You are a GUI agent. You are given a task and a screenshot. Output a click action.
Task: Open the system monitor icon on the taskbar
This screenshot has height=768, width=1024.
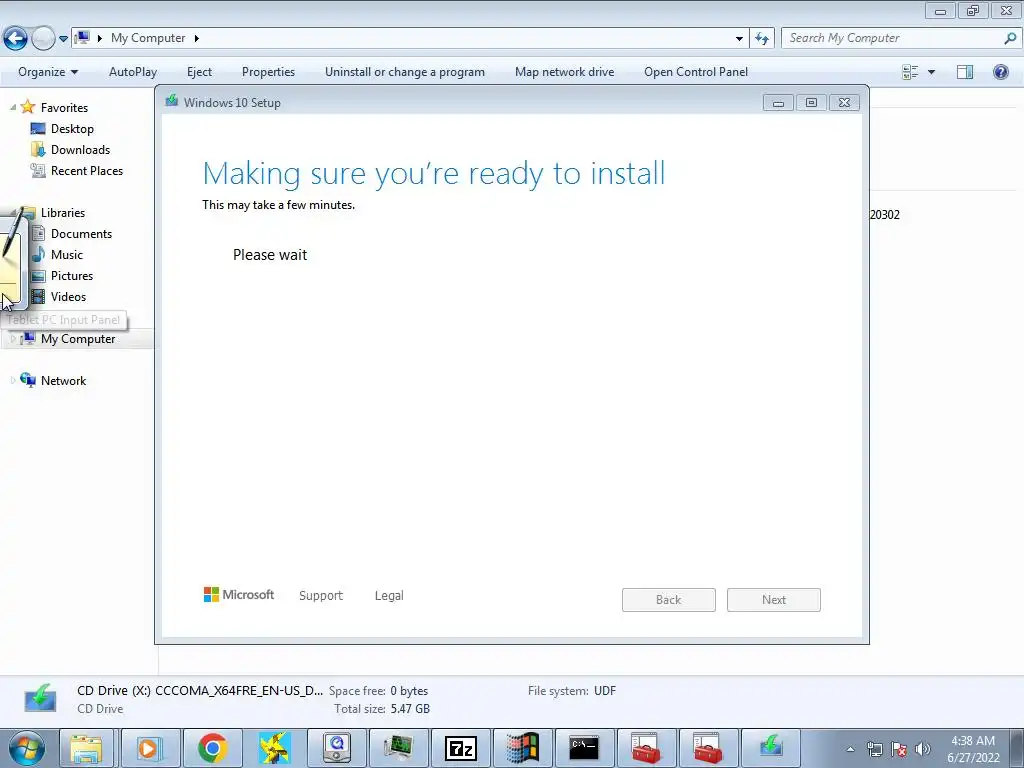click(398, 748)
